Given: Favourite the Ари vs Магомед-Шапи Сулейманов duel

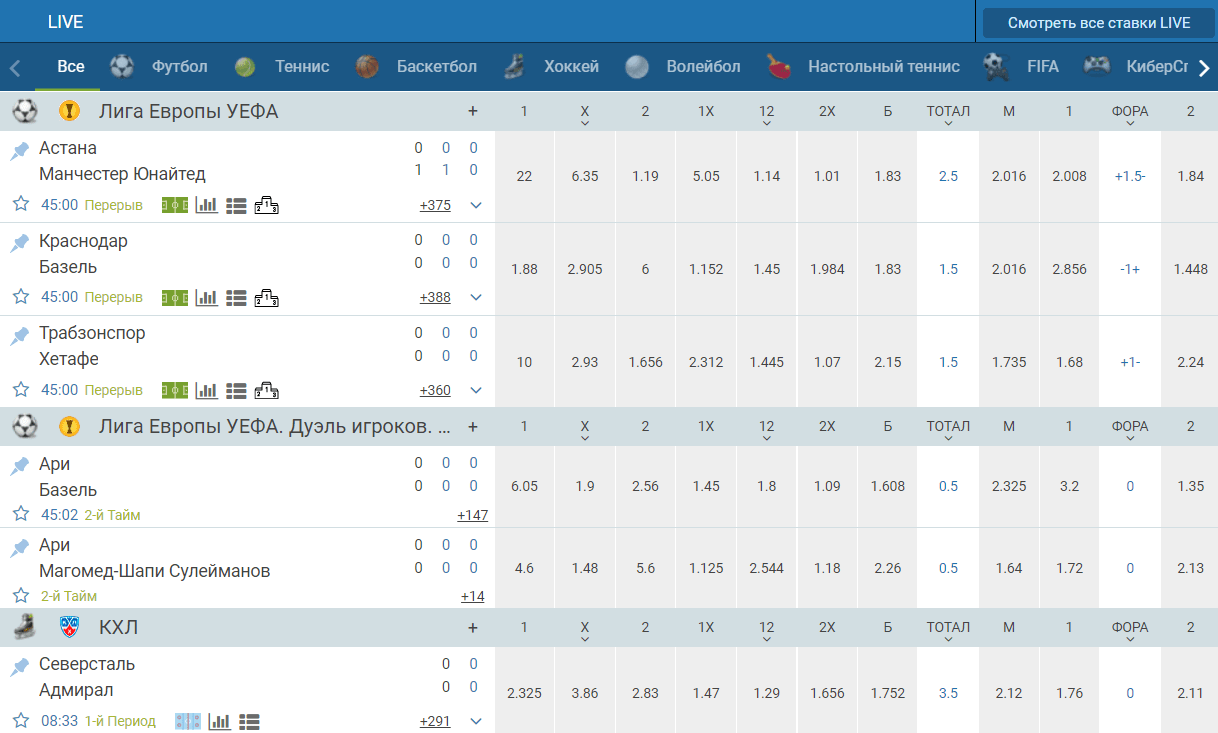Looking at the screenshot, I should [x=20, y=595].
